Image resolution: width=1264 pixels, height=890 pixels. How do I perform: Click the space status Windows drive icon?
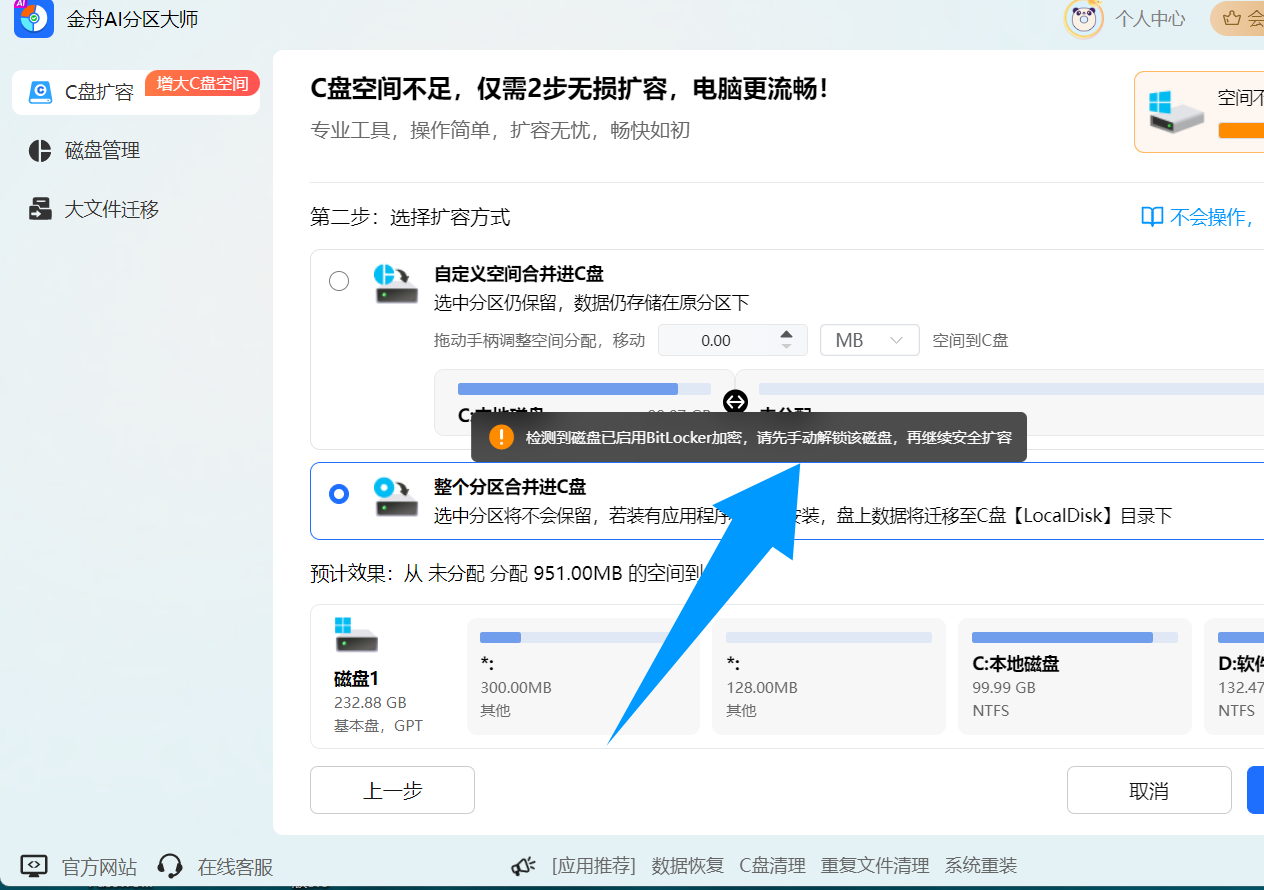[x=1175, y=111]
